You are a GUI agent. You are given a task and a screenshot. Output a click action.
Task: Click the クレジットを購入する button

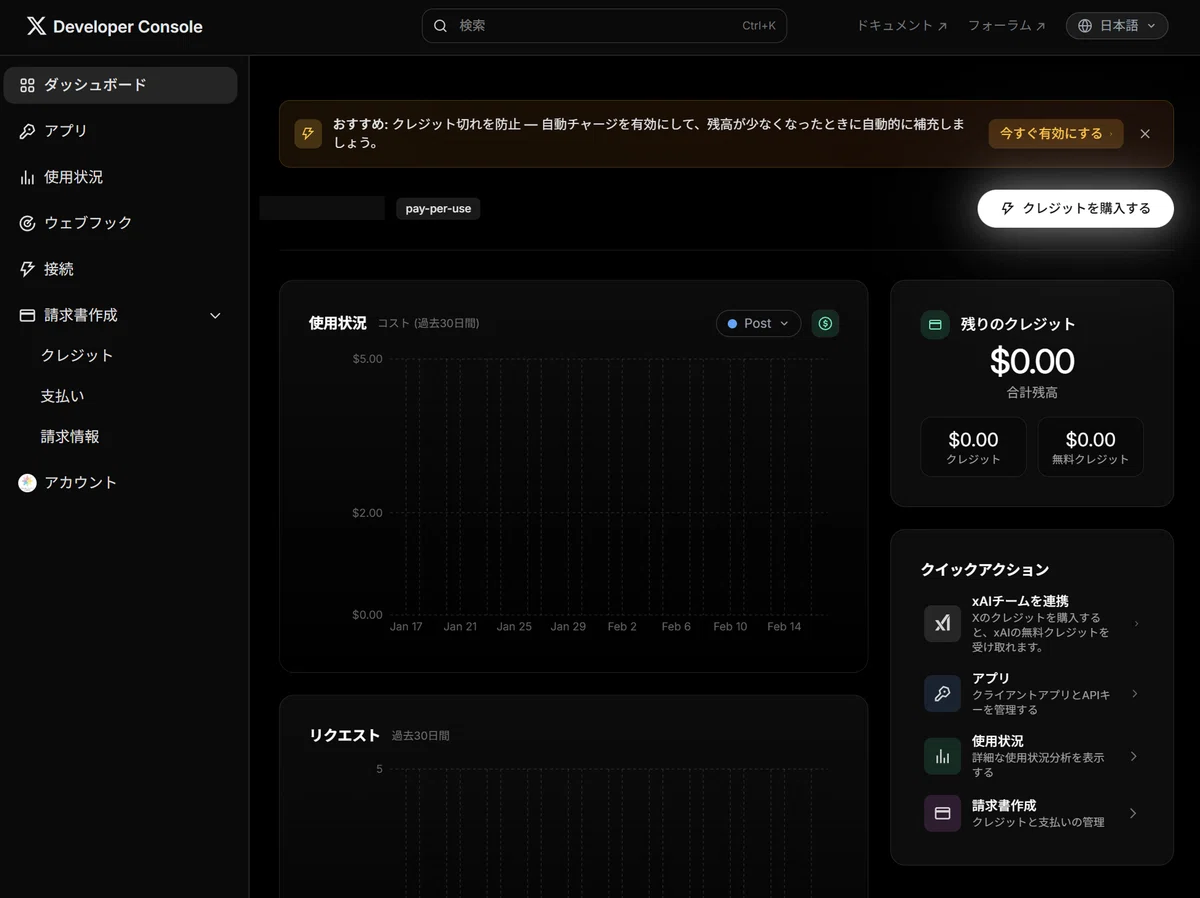click(x=1075, y=209)
